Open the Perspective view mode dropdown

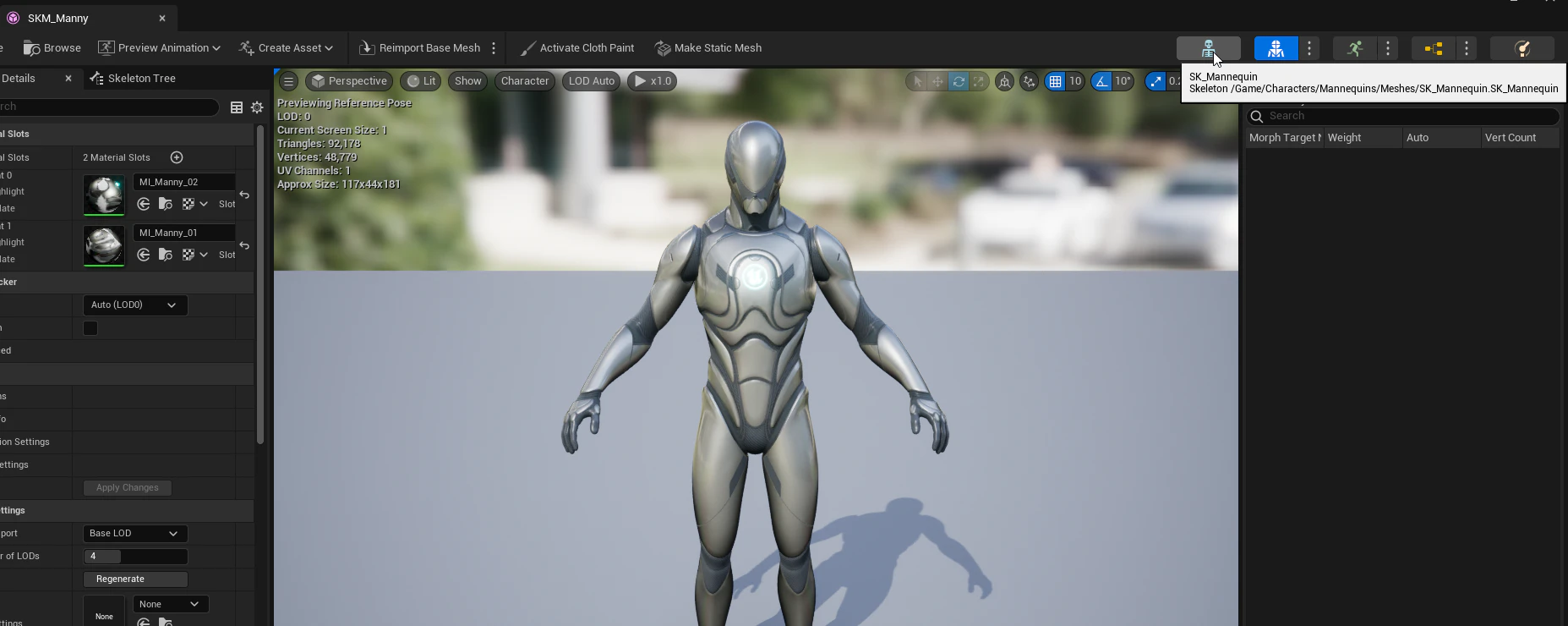pos(349,81)
